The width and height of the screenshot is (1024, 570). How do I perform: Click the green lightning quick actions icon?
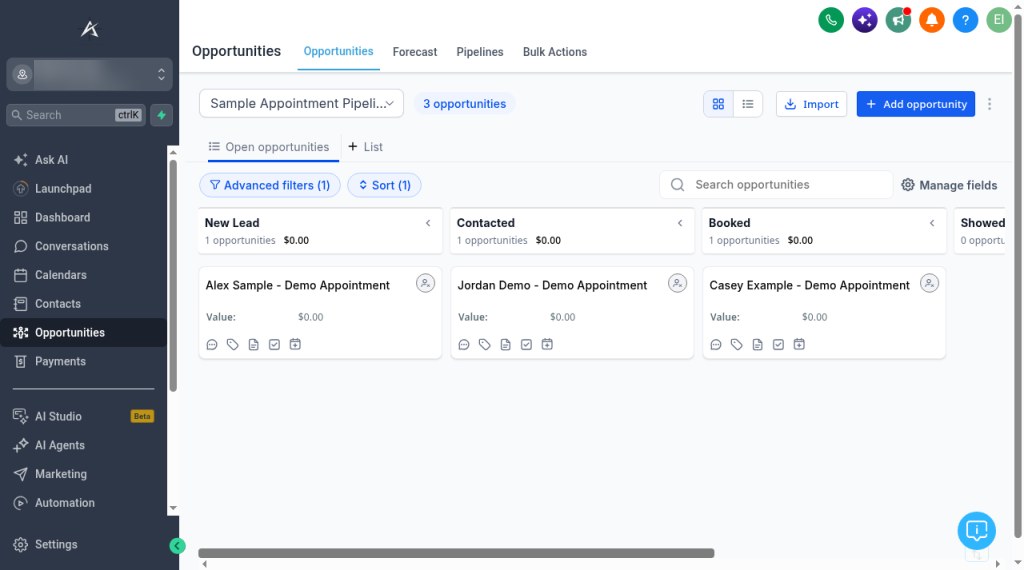[161, 115]
